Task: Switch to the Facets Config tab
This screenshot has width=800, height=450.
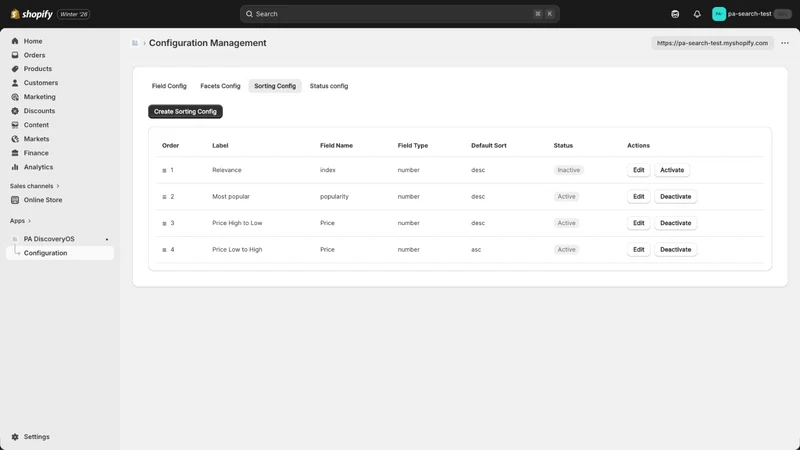Action: tap(220, 86)
